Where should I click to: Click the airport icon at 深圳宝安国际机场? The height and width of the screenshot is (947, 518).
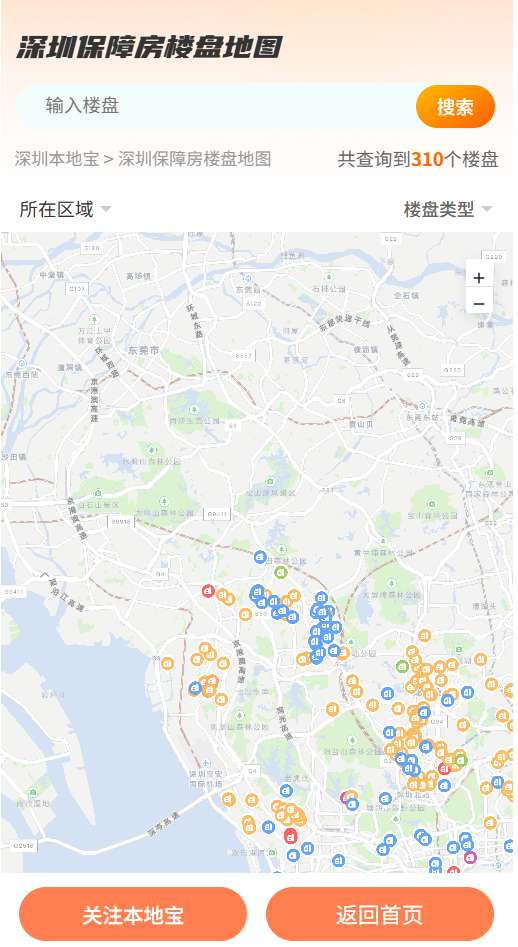pos(206,763)
